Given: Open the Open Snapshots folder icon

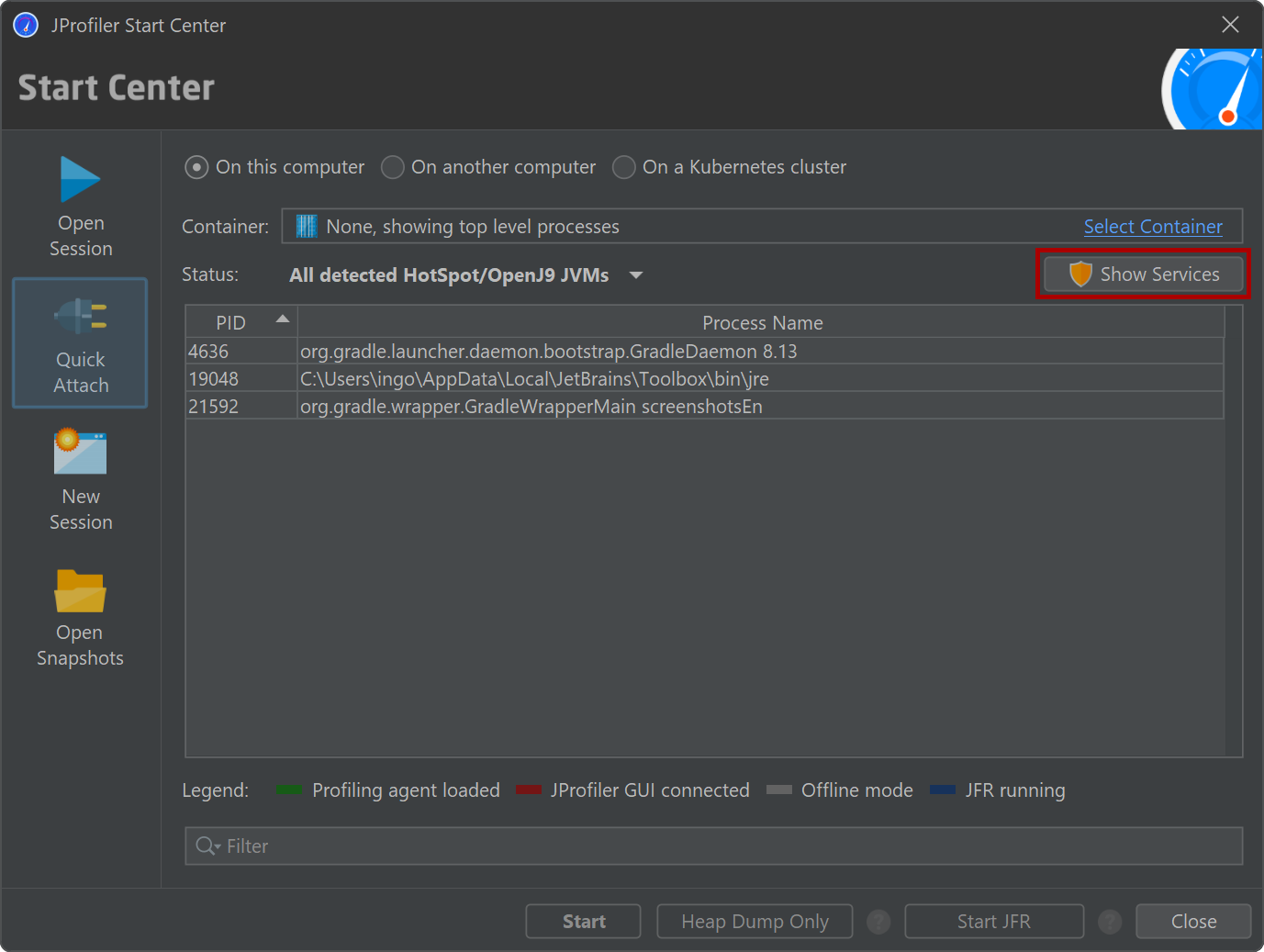Looking at the screenshot, I should (80, 591).
